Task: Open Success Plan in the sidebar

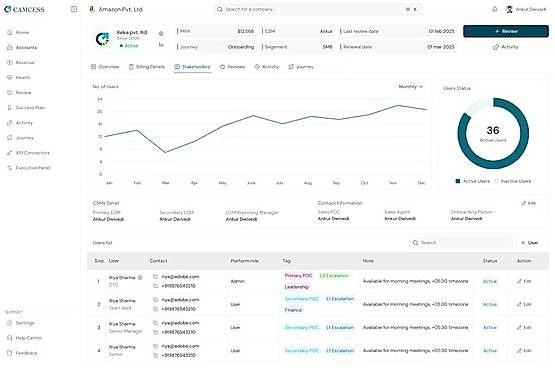Action: coord(26,108)
